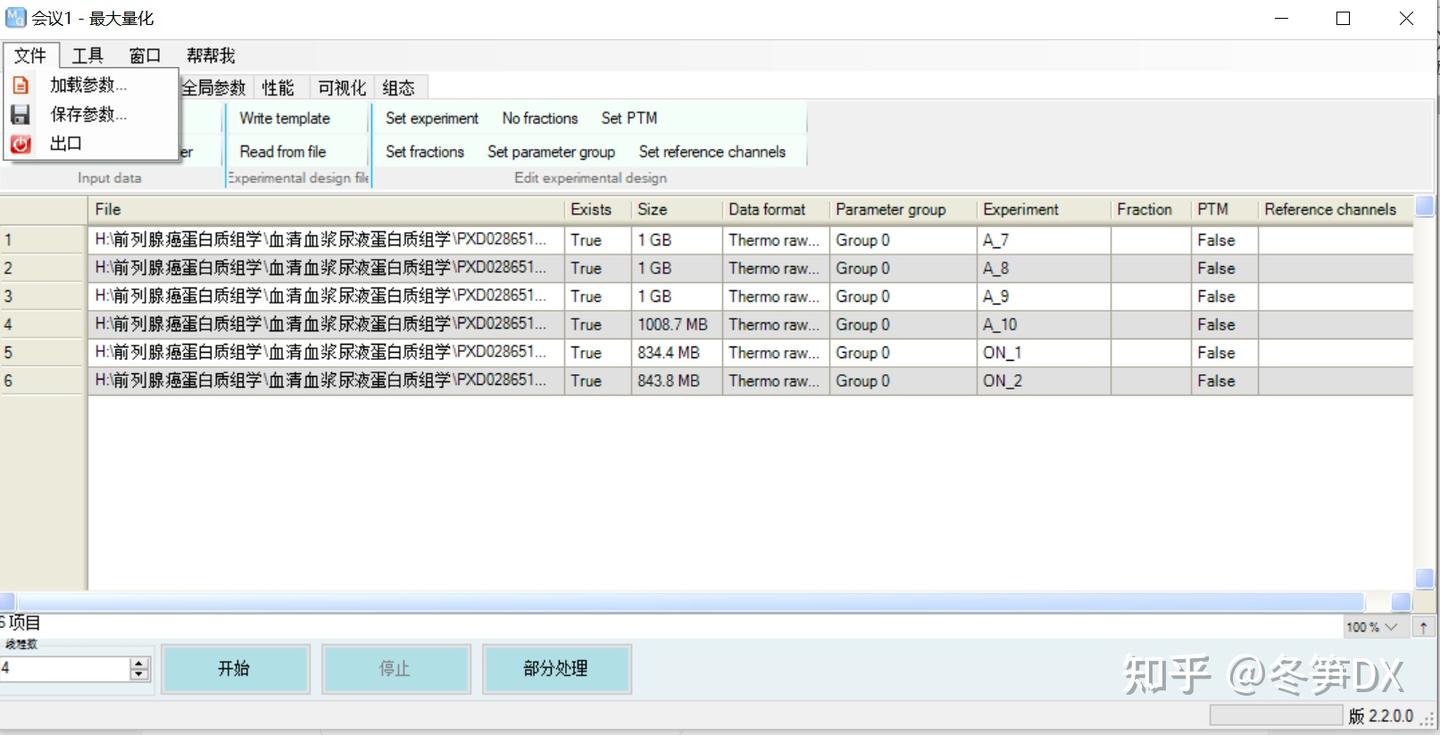This screenshot has height=735, width=1440.
Task: Click the red power icon next to 出口
Action: click(x=20, y=144)
